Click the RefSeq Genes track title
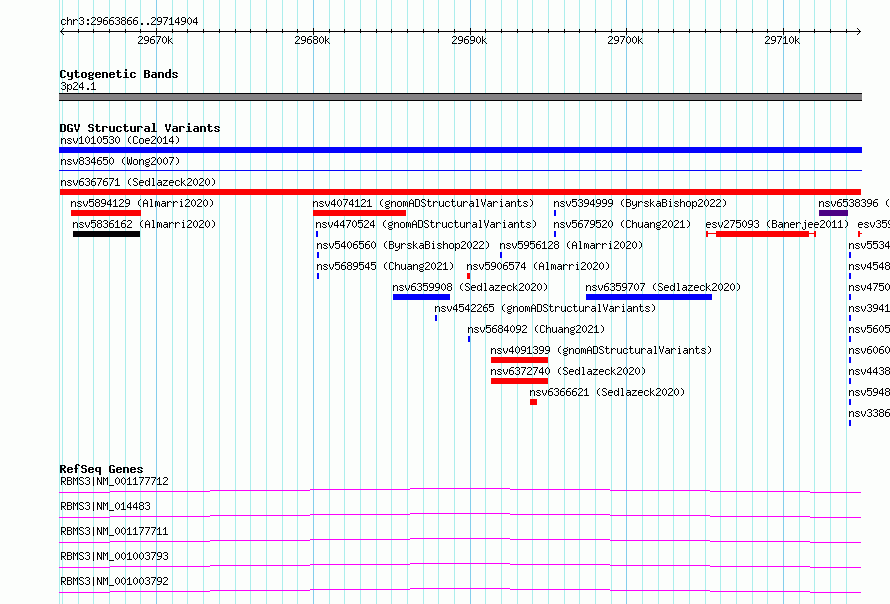This screenshot has width=890, height=604. (101, 469)
